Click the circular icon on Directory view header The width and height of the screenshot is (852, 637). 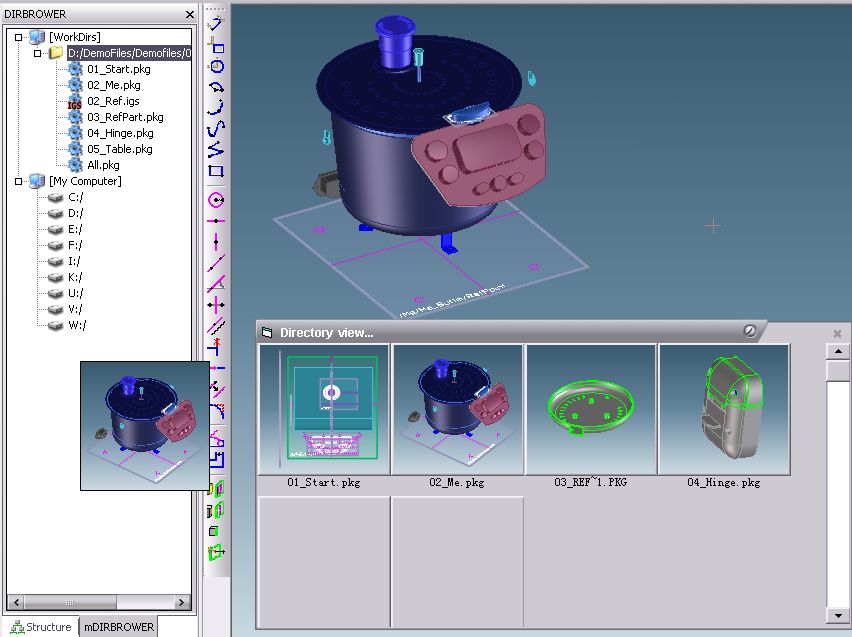[x=749, y=330]
